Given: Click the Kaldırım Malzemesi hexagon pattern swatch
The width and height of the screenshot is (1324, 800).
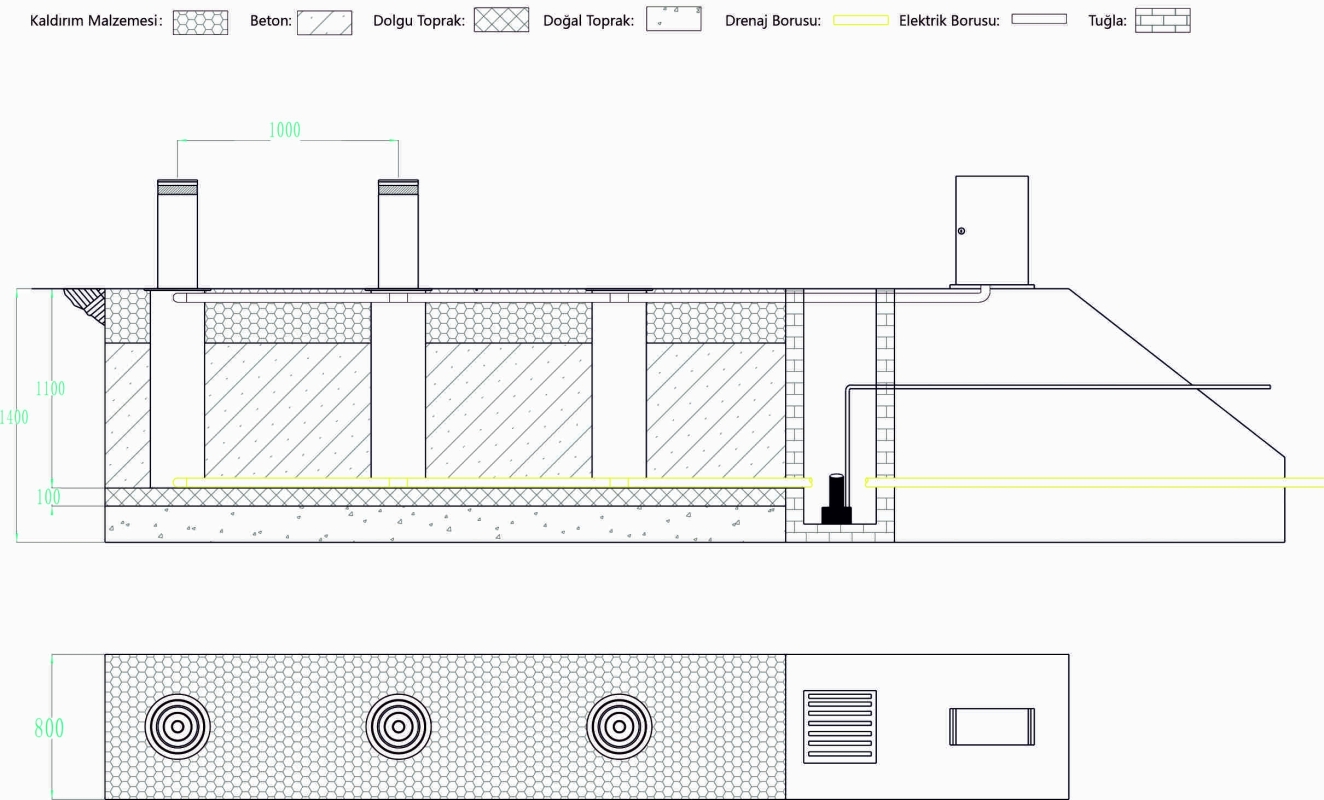Looking at the screenshot, I should 199,21.
